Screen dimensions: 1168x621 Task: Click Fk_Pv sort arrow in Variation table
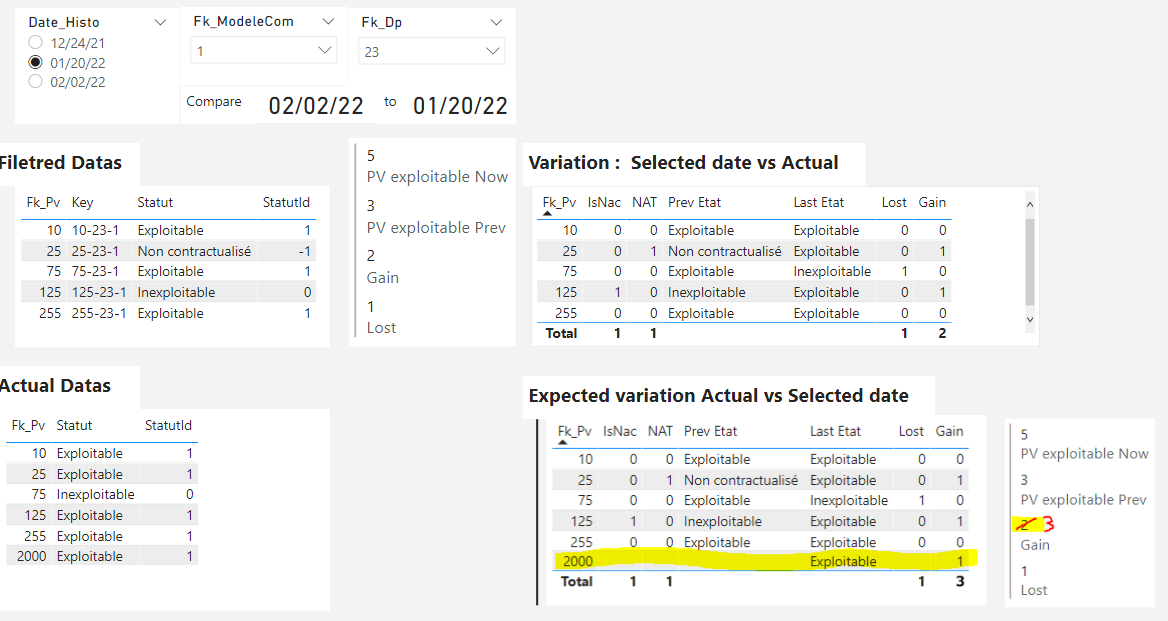point(548,214)
